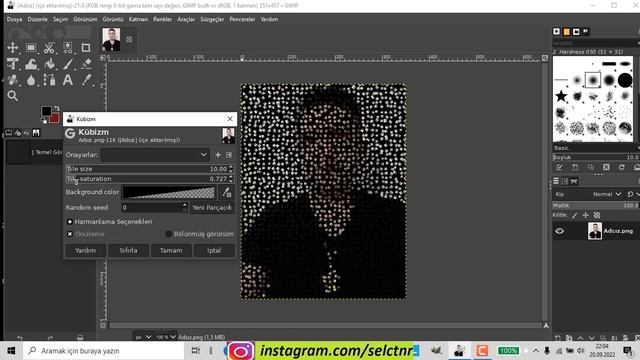Toggle visibility of Adsız.png layer
The height and width of the screenshot is (360, 640).
tap(559, 231)
